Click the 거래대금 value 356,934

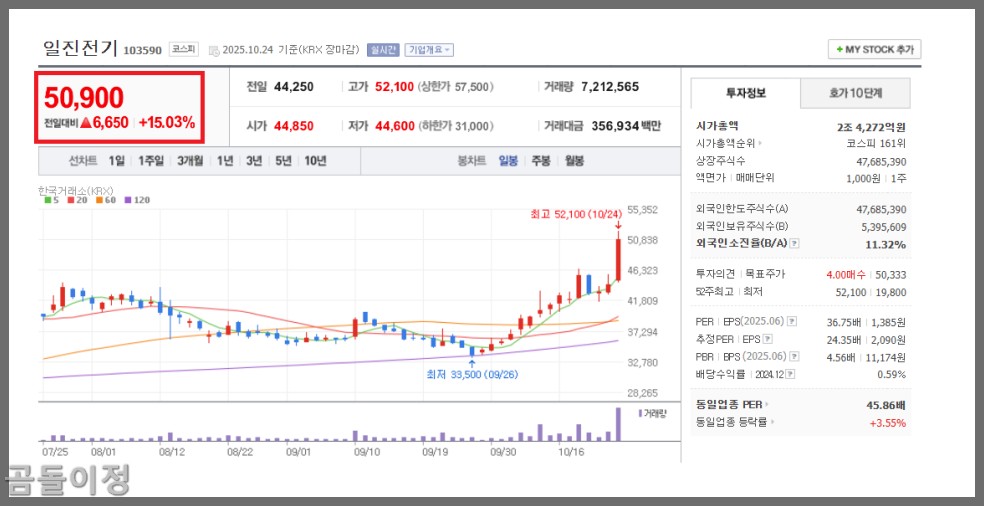(x=614, y=126)
